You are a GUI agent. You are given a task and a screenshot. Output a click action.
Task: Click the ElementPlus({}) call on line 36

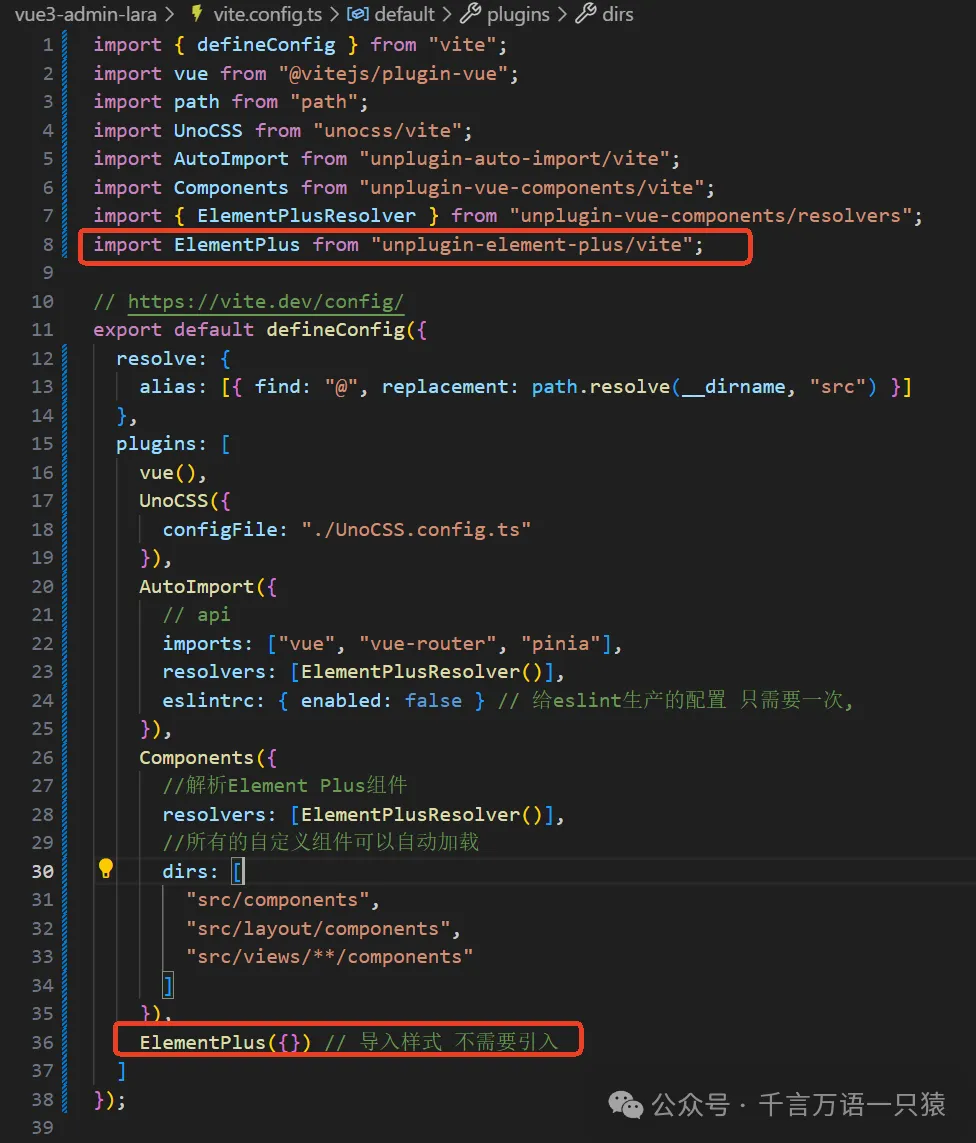click(x=225, y=1042)
